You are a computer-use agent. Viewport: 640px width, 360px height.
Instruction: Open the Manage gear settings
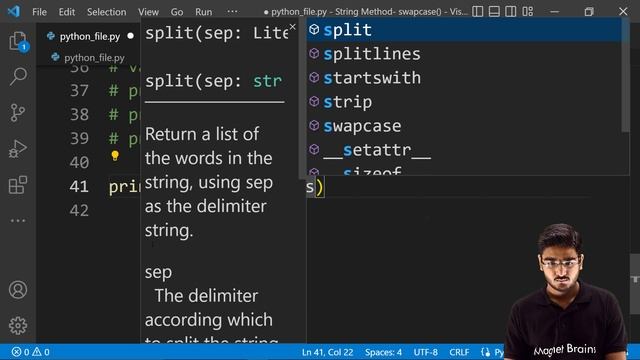pos(18,325)
